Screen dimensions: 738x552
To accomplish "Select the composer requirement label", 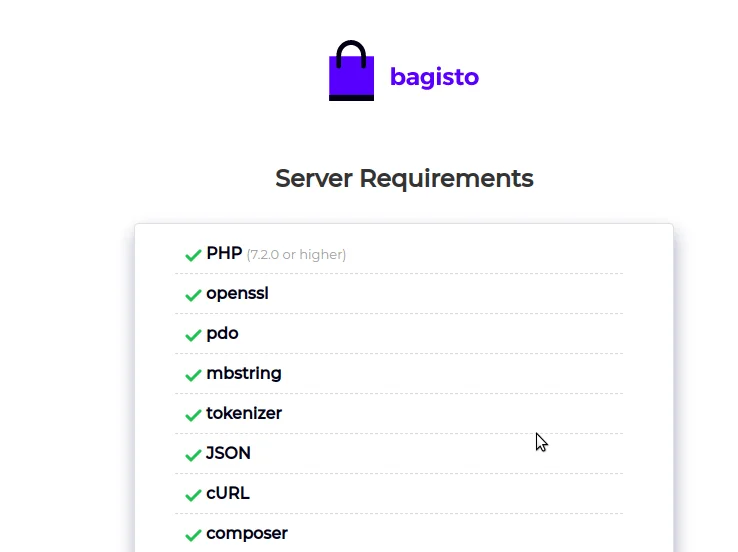I will click(246, 534).
